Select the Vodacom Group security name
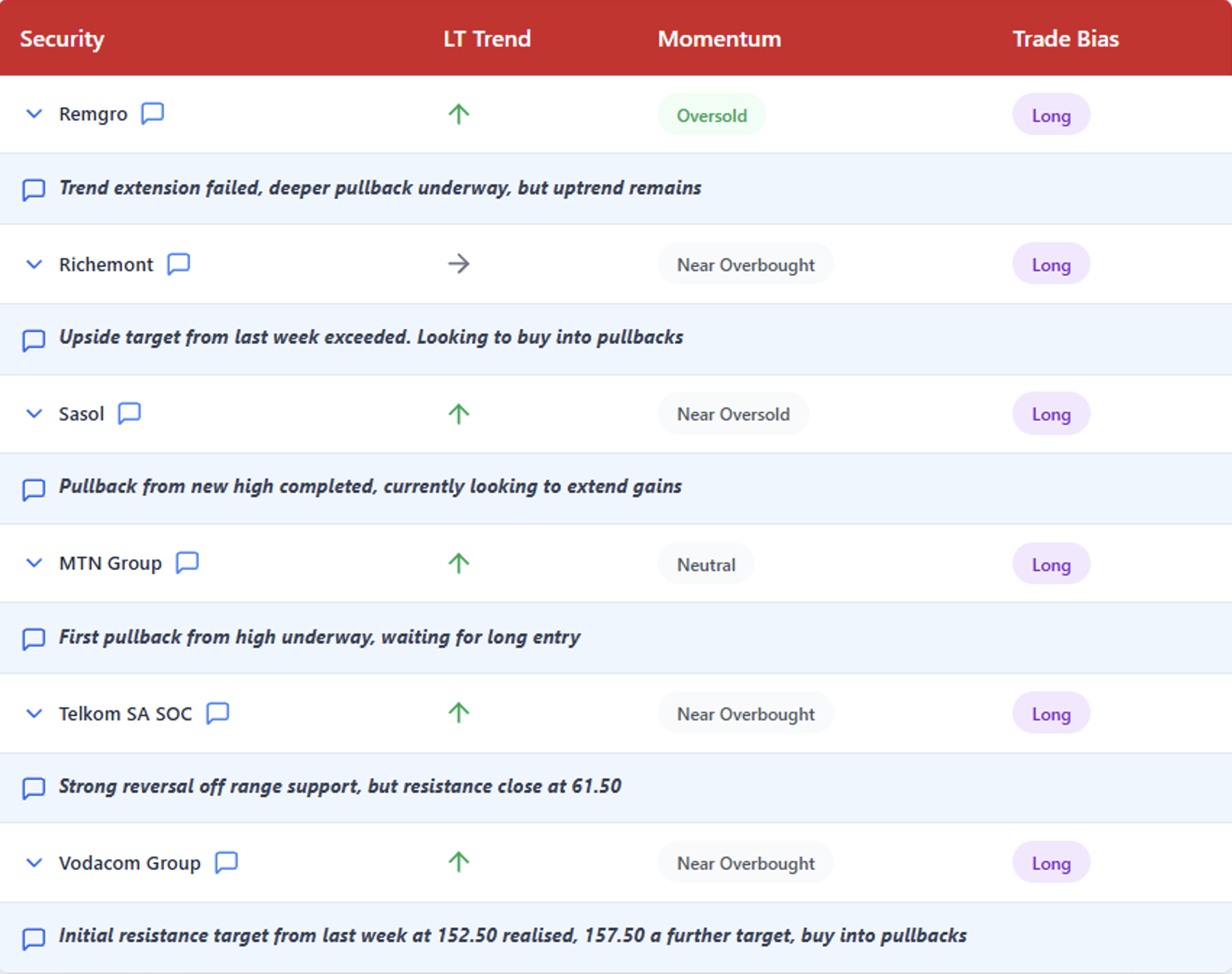 [130, 863]
